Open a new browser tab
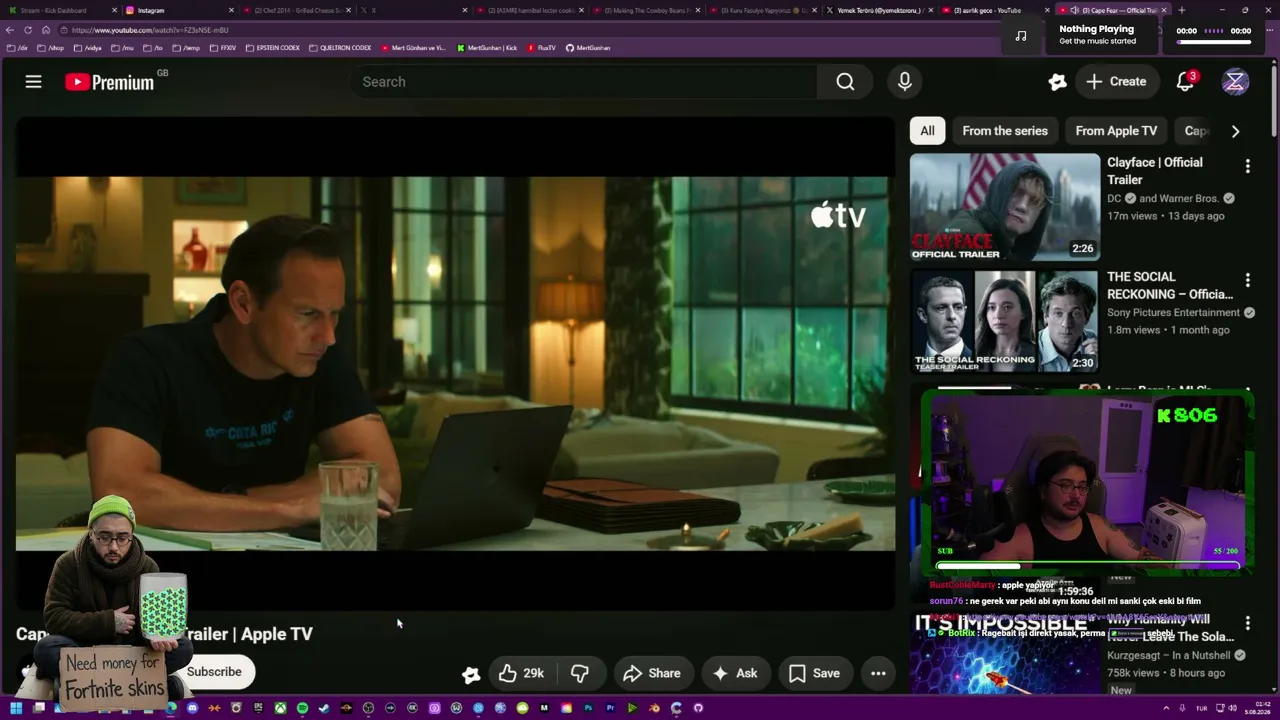This screenshot has width=1280, height=720. [x=1182, y=10]
